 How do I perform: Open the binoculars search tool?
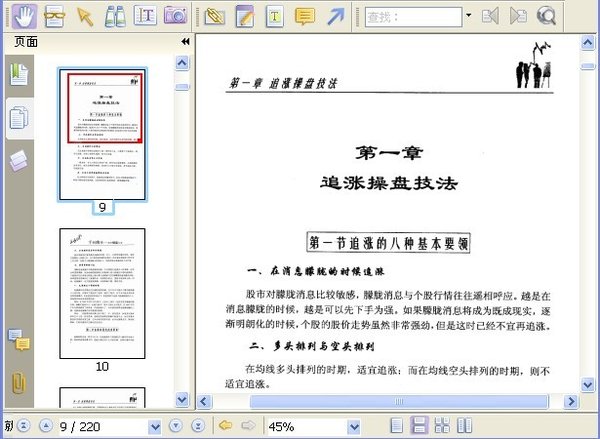pyautogui.click(x=115, y=16)
